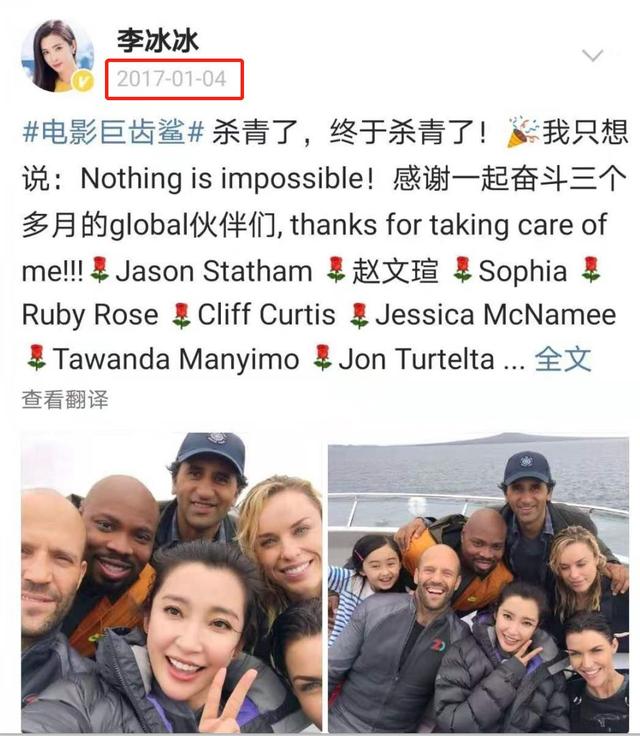Click the rose emoji before Tawanda Manyimo
The width and height of the screenshot is (640, 736).
click(37, 358)
